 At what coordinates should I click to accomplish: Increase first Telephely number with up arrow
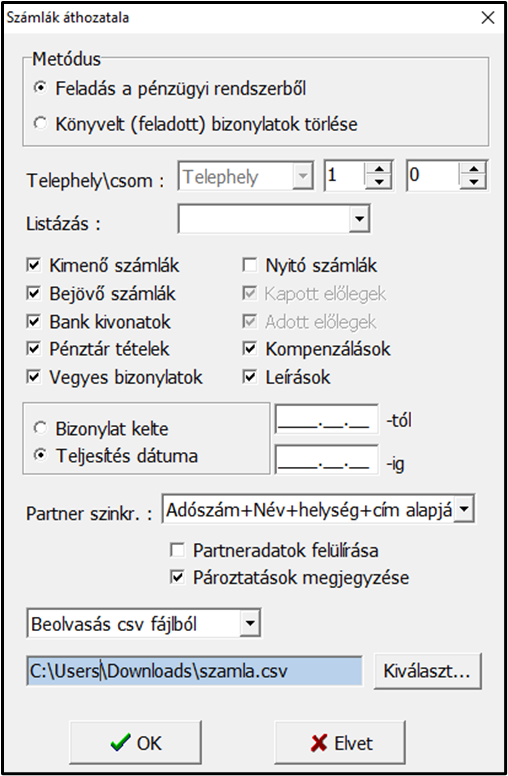click(x=379, y=169)
